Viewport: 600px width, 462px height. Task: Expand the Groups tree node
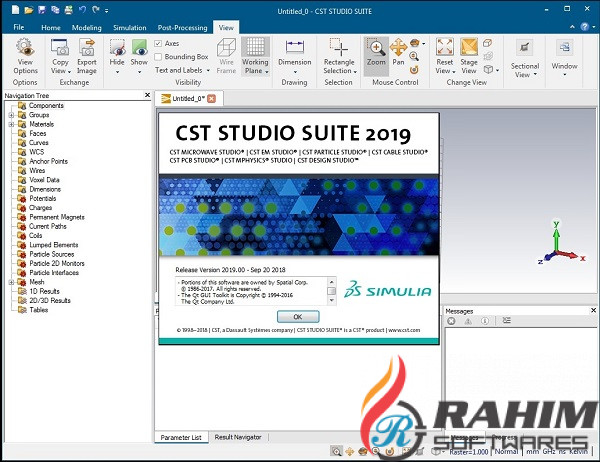11,115
